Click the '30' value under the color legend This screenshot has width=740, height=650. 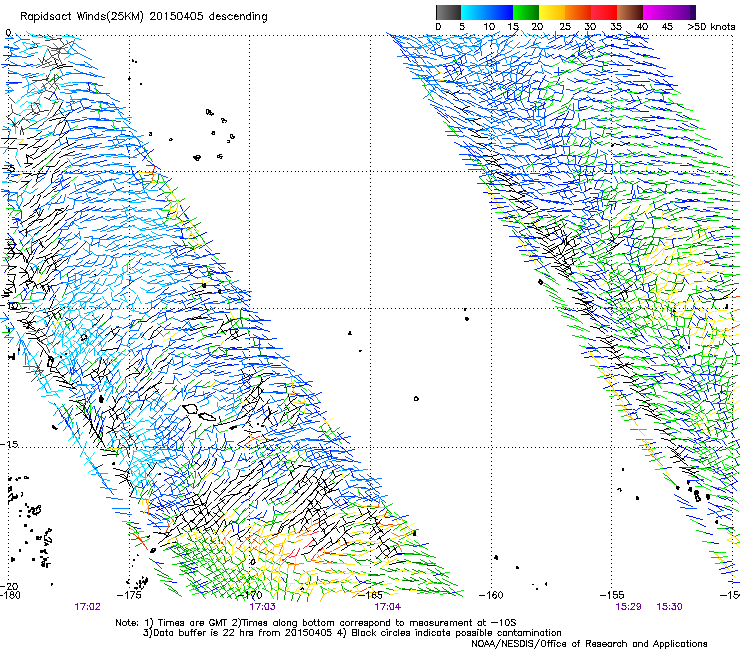590,27
